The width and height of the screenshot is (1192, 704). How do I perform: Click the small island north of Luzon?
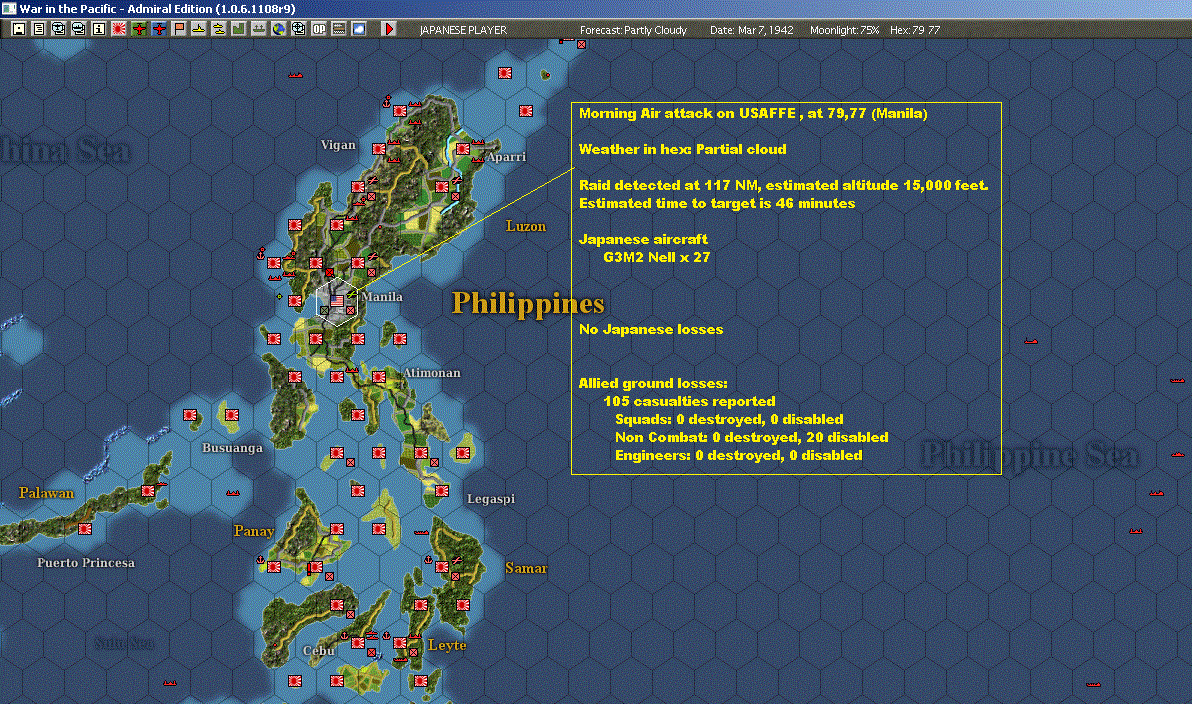point(545,75)
